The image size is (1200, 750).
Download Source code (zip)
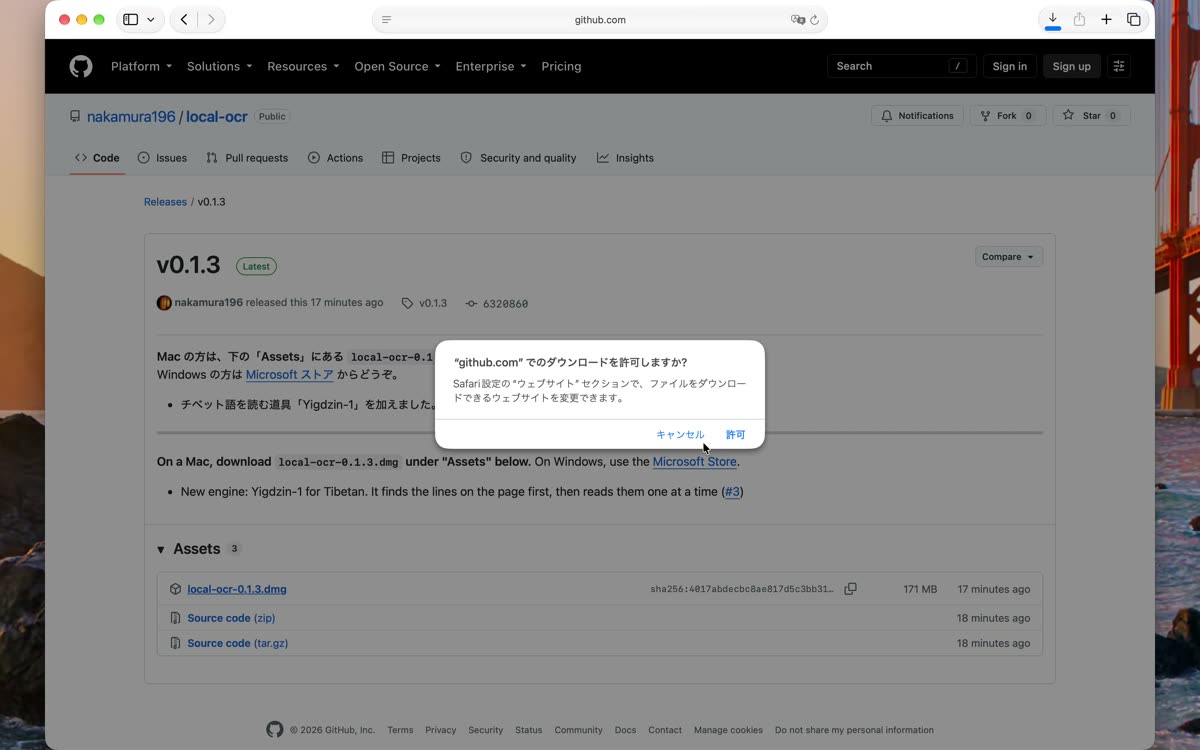(x=231, y=618)
